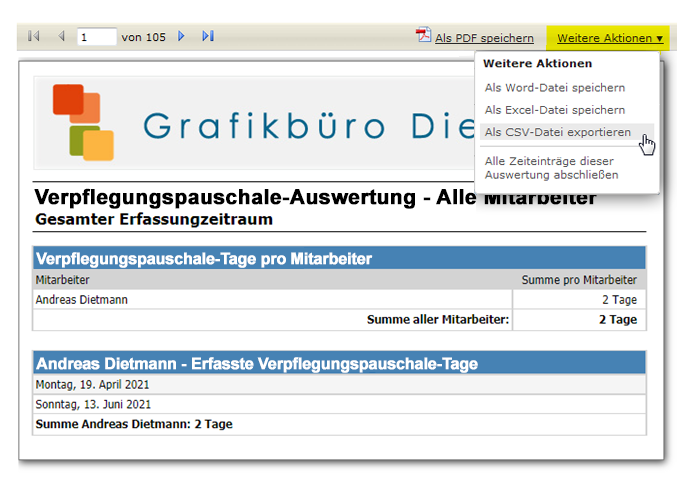
Task: Click 'Andreas Dietmann - Erfasste Verpflegungspauschale-Tage' header
Action: (256, 363)
